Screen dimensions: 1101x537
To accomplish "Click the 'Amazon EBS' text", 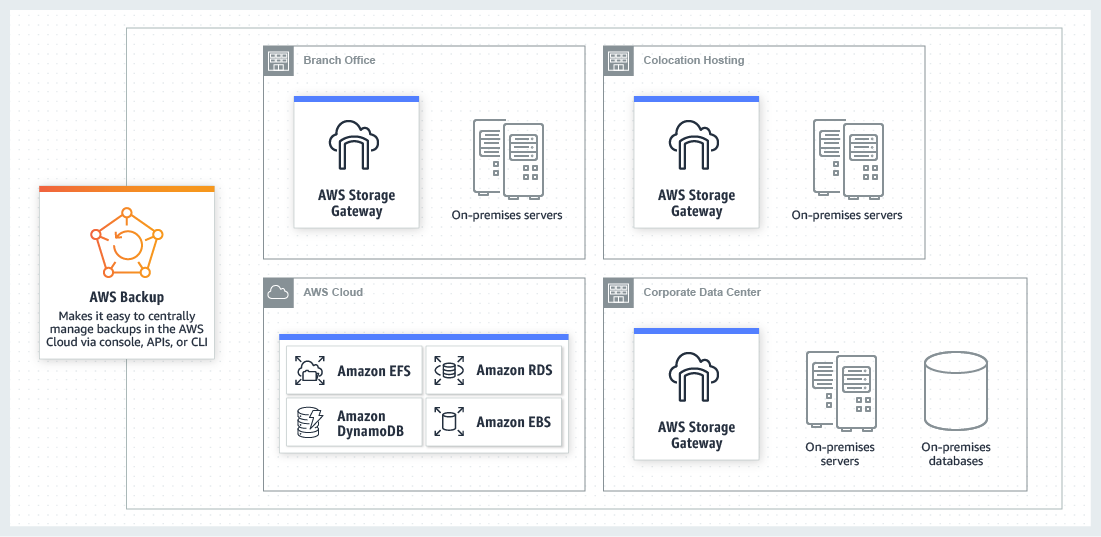I will (514, 422).
